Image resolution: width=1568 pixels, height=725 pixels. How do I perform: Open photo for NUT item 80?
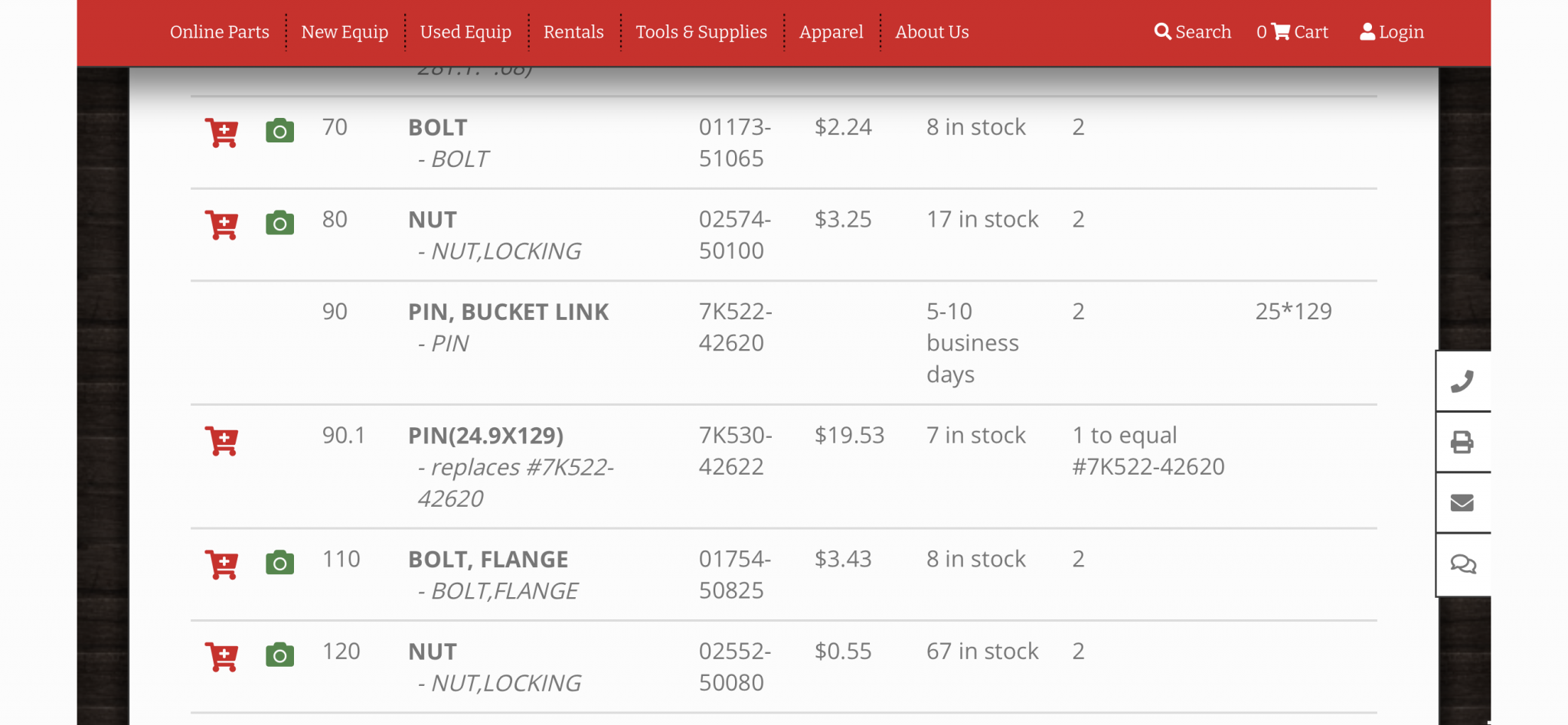tap(279, 223)
